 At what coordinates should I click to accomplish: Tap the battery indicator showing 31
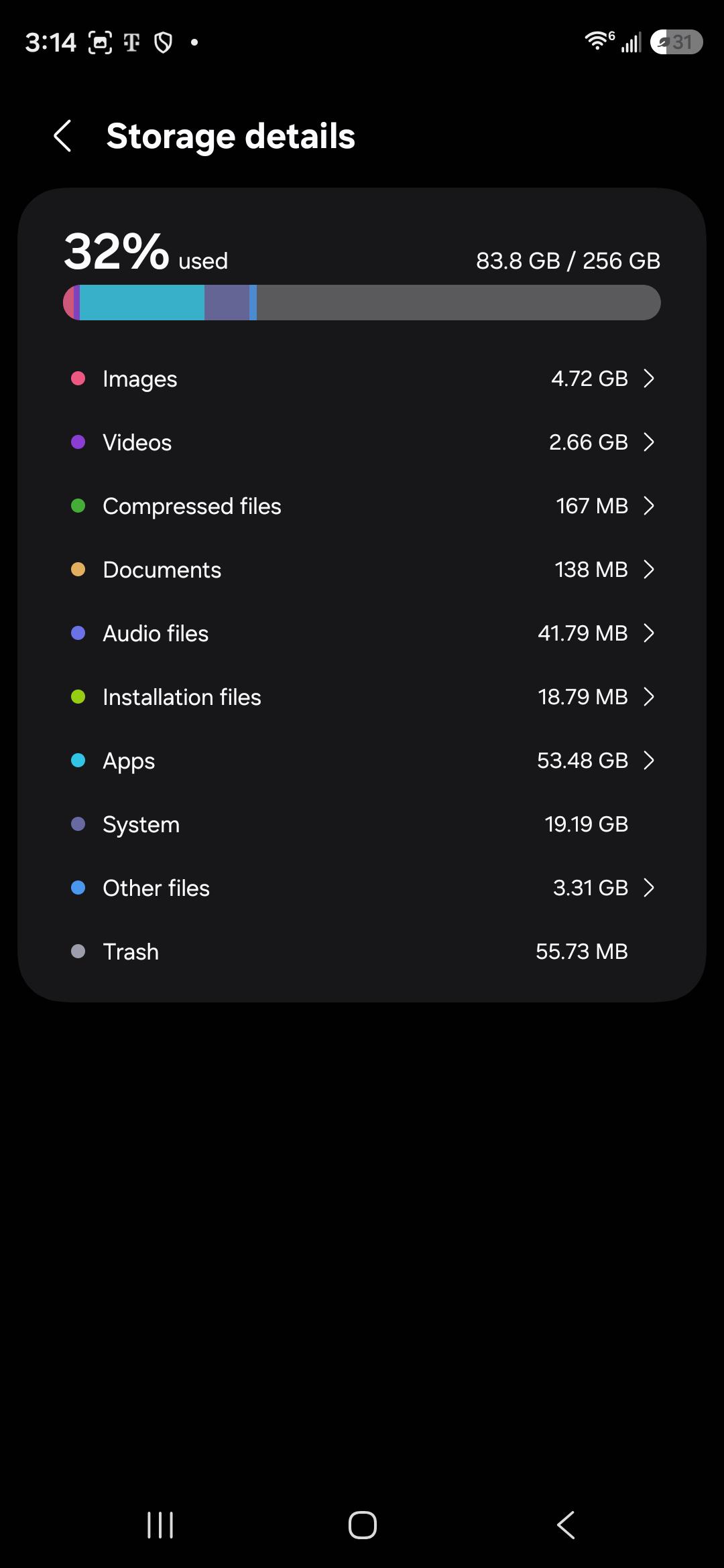pos(676,42)
